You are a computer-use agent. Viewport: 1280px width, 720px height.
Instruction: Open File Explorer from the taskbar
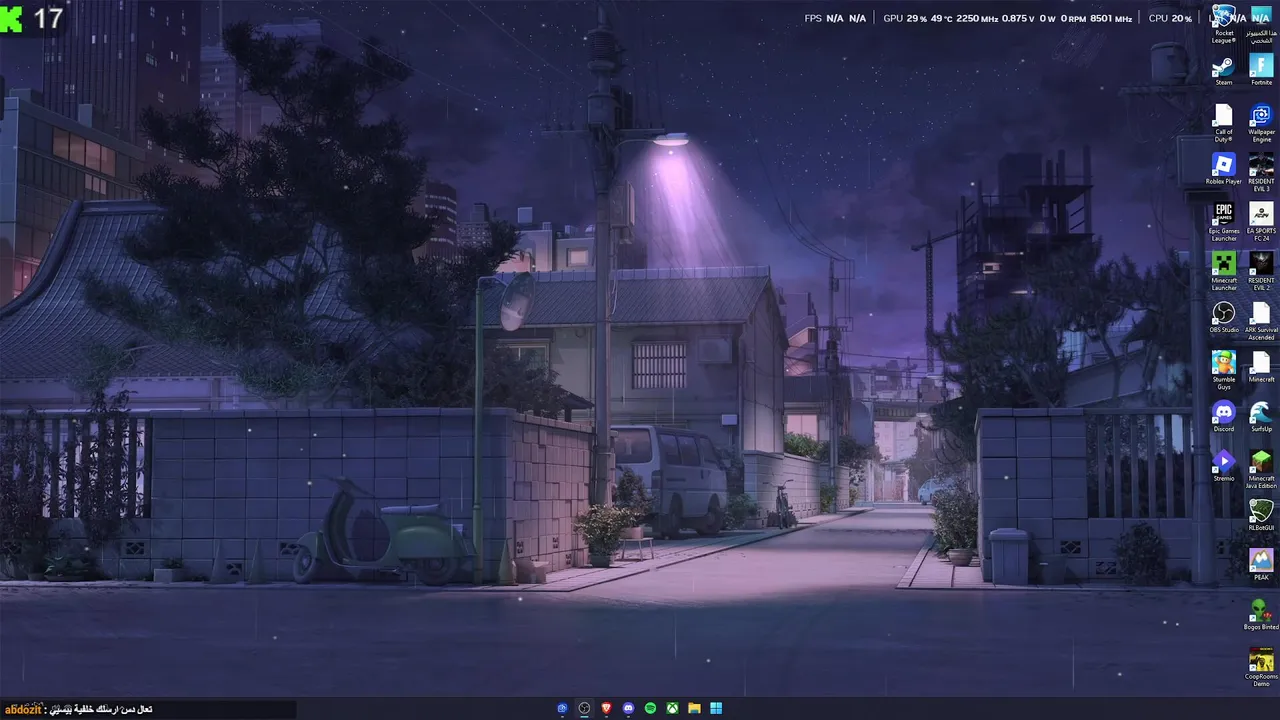click(694, 708)
